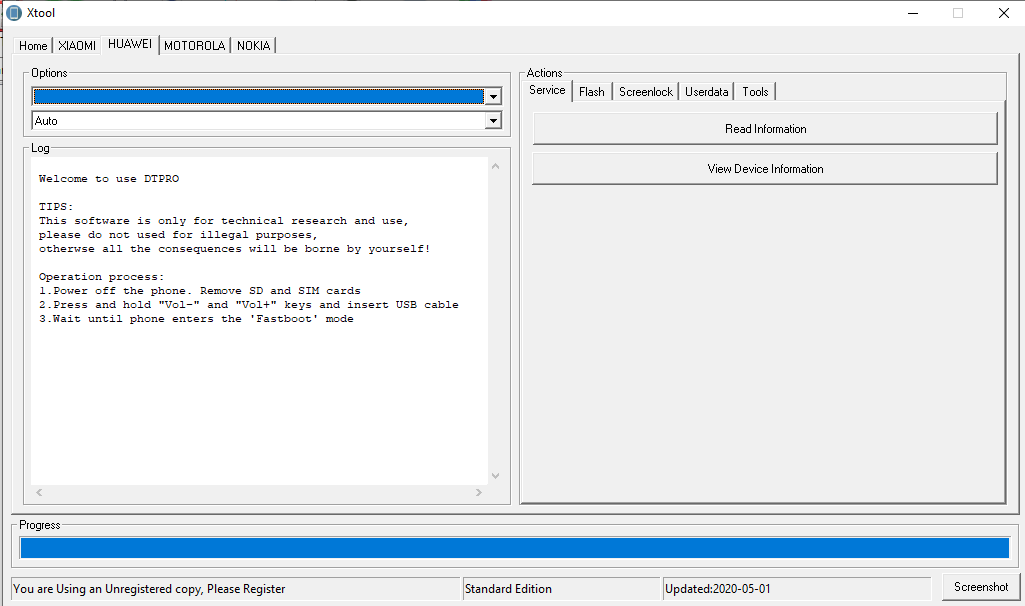Open the Flash actions tab

(592, 92)
